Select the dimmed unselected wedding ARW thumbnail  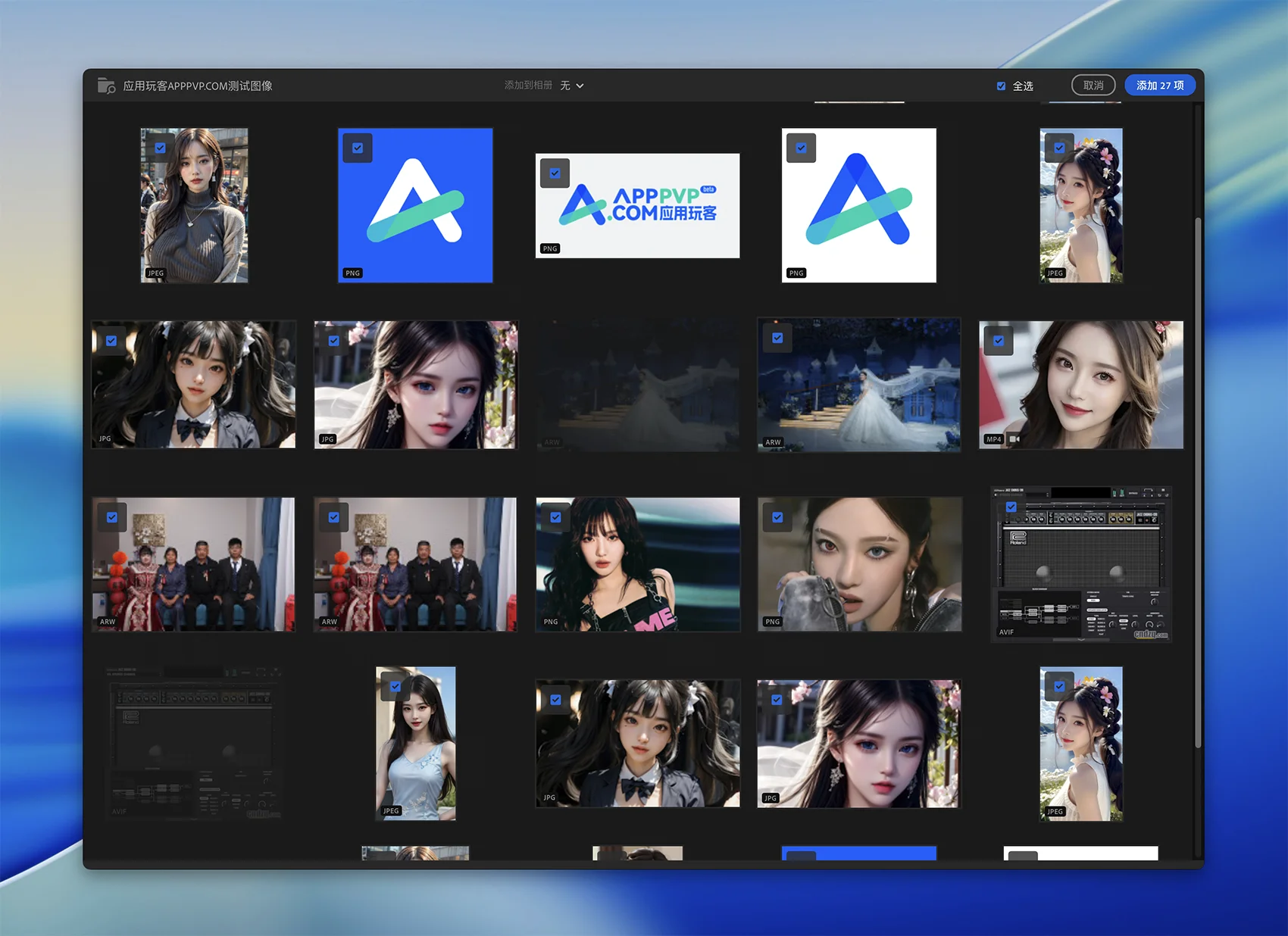tap(637, 385)
